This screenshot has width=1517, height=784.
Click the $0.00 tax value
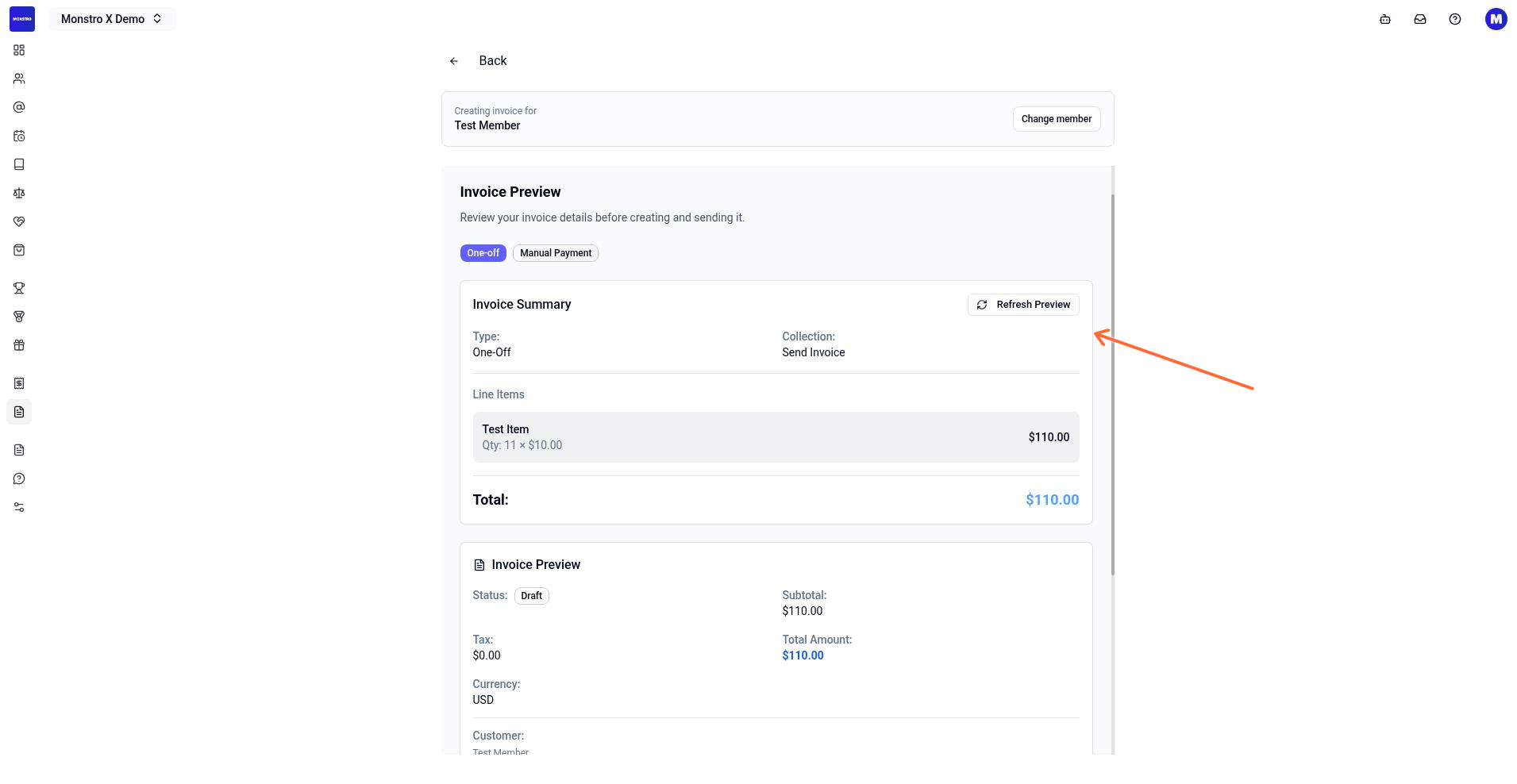[x=487, y=655]
